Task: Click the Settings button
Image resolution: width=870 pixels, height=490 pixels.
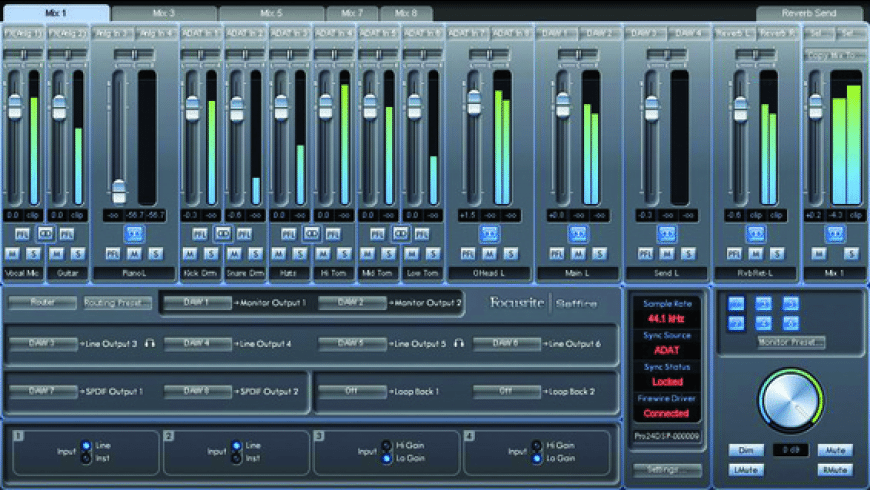Action: tap(666, 469)
